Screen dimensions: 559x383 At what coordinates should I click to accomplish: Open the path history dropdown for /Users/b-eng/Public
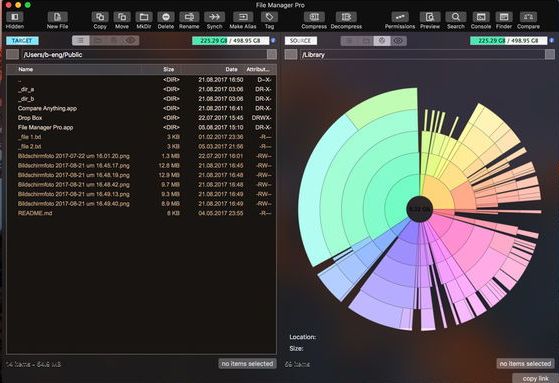[272, 55]
